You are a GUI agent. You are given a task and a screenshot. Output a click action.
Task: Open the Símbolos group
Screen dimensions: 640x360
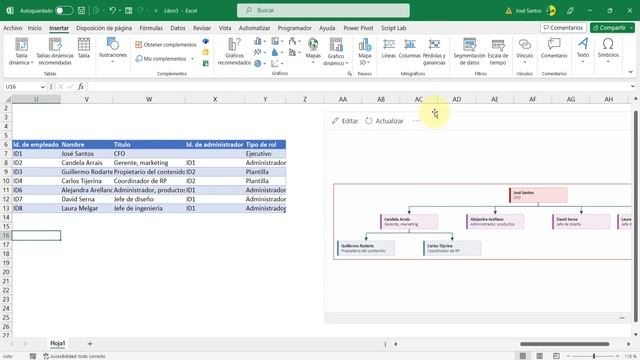pos(608,50)
